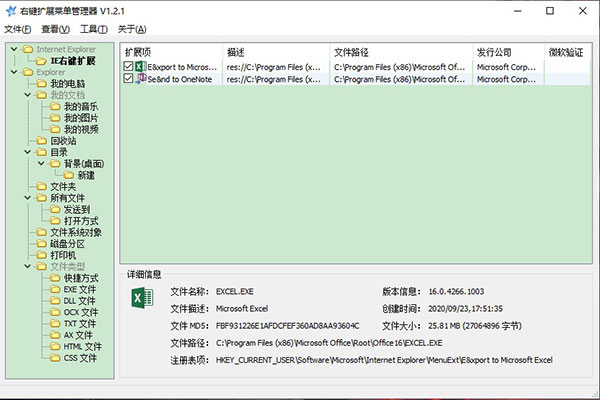Click the MD5 value FBF931226E1AFDCFEF360AD8AA93604C
Viewport: 600px width, 400px height.
coord(287,326)
